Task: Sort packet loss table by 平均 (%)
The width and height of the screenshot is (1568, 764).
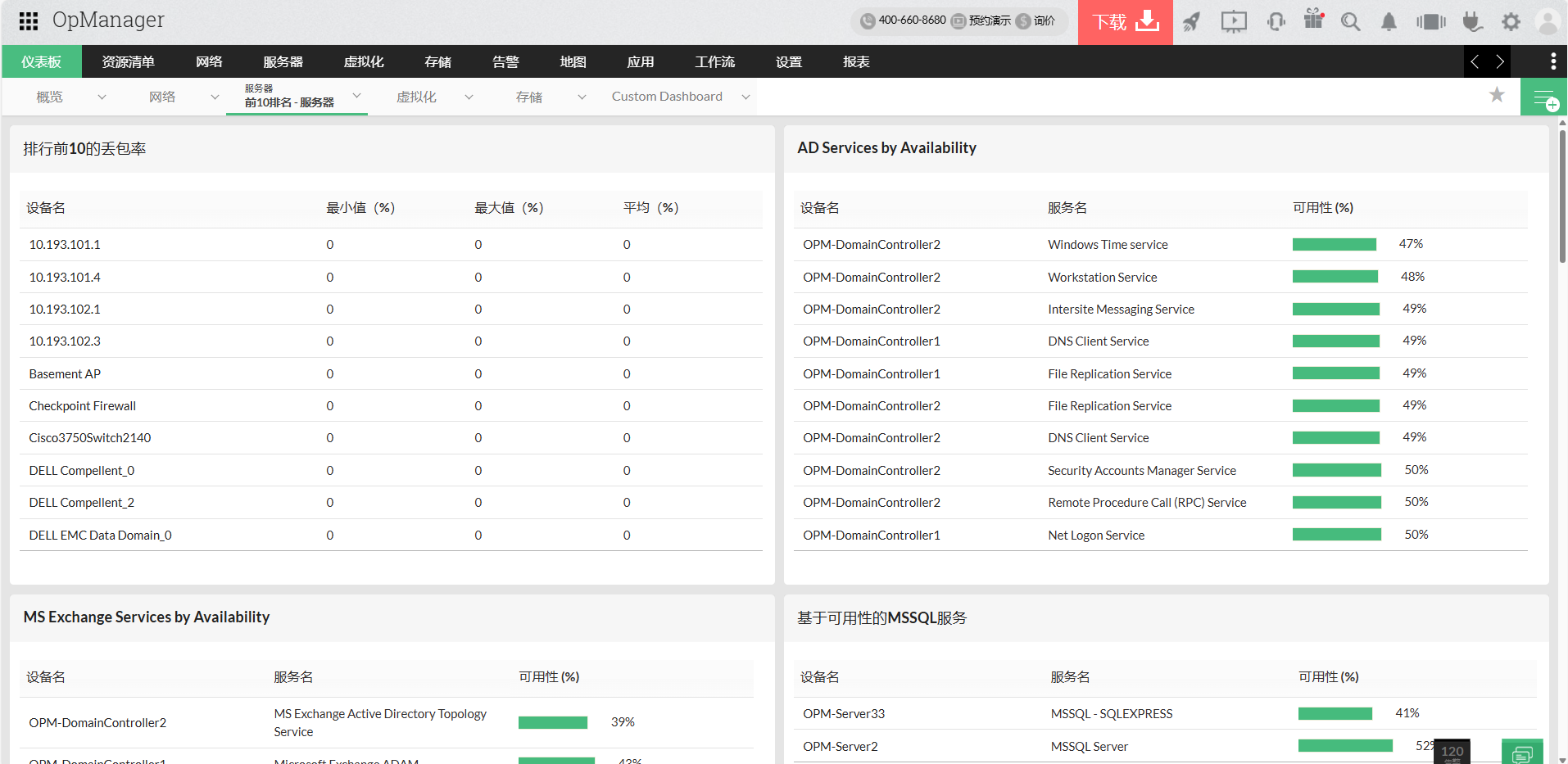Action: (x=650, y=208)
